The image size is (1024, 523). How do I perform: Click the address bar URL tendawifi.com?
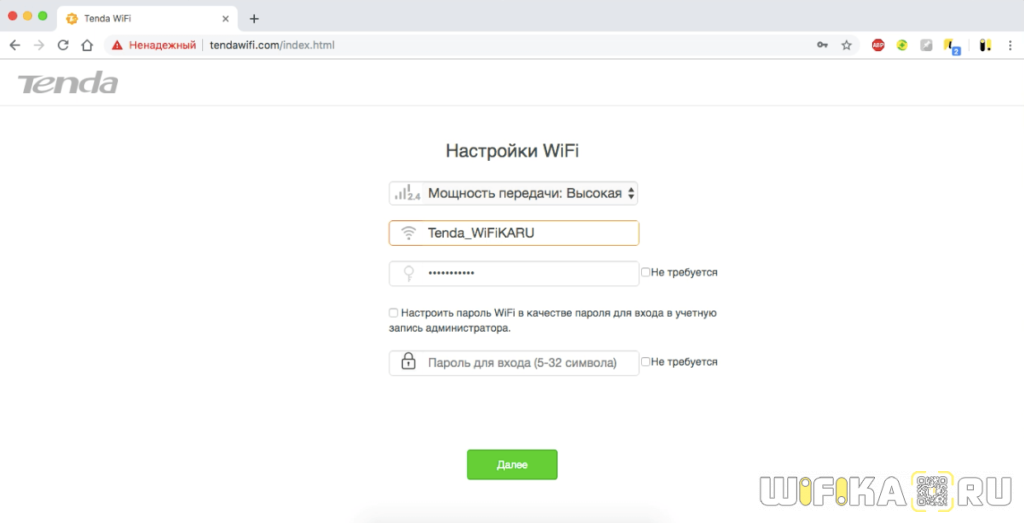[x=272, y=45]
